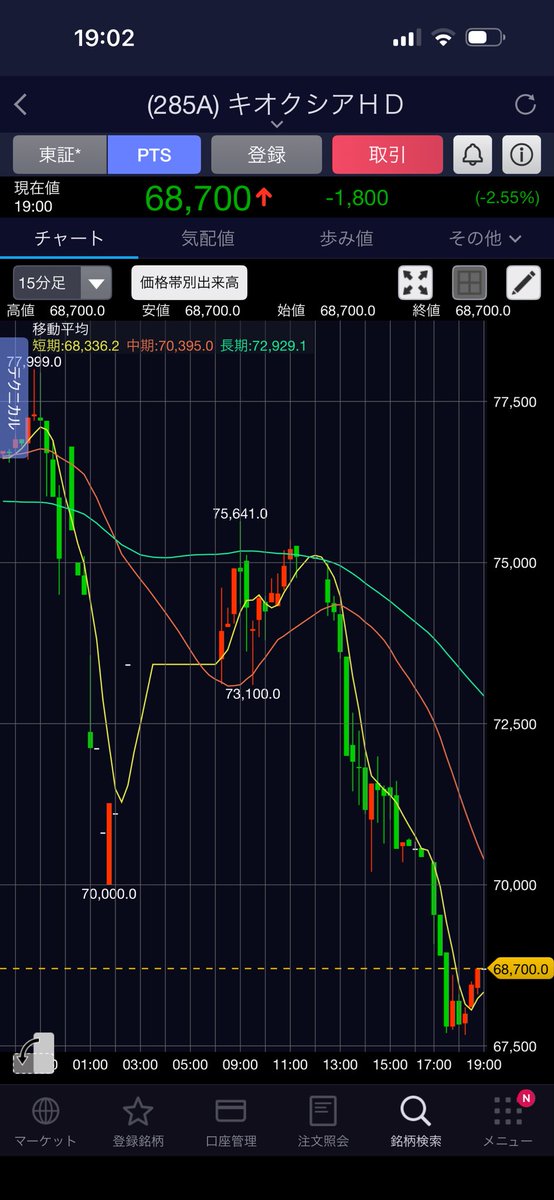Tap 登録 button
554x1200 pixels.
267,155
